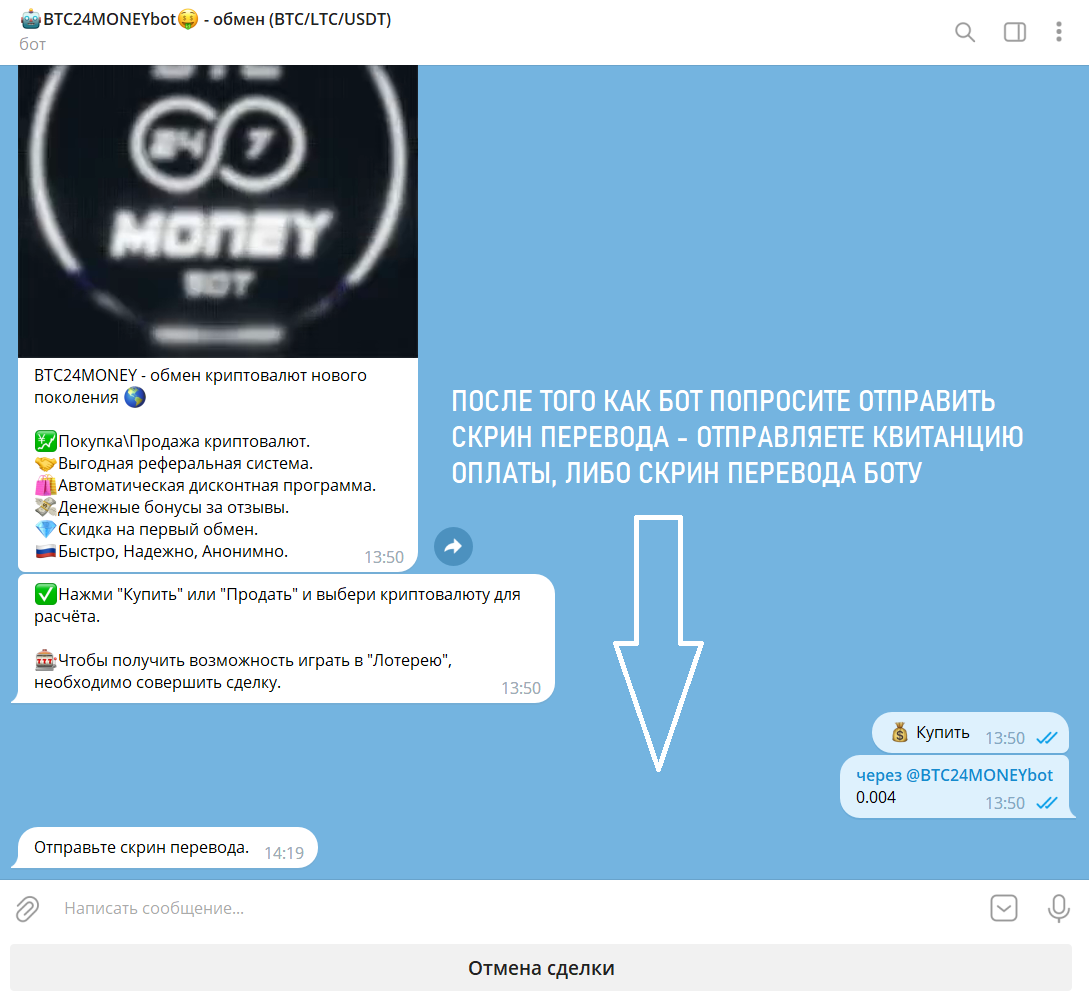This screenshot has height=998, width=1089.
Task: Start voice message with microphone icon
Action: 1058,908
